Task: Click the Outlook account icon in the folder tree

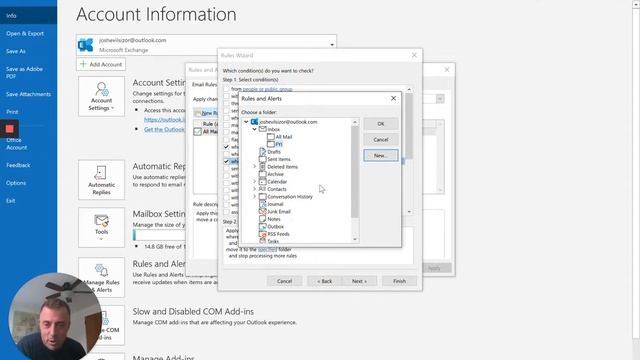Action: coord(254,122)
